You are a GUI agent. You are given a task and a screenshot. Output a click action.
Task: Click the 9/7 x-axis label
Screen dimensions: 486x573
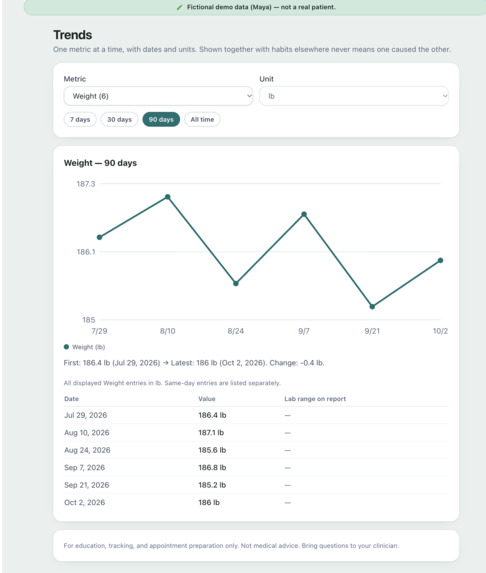[304, 331]
